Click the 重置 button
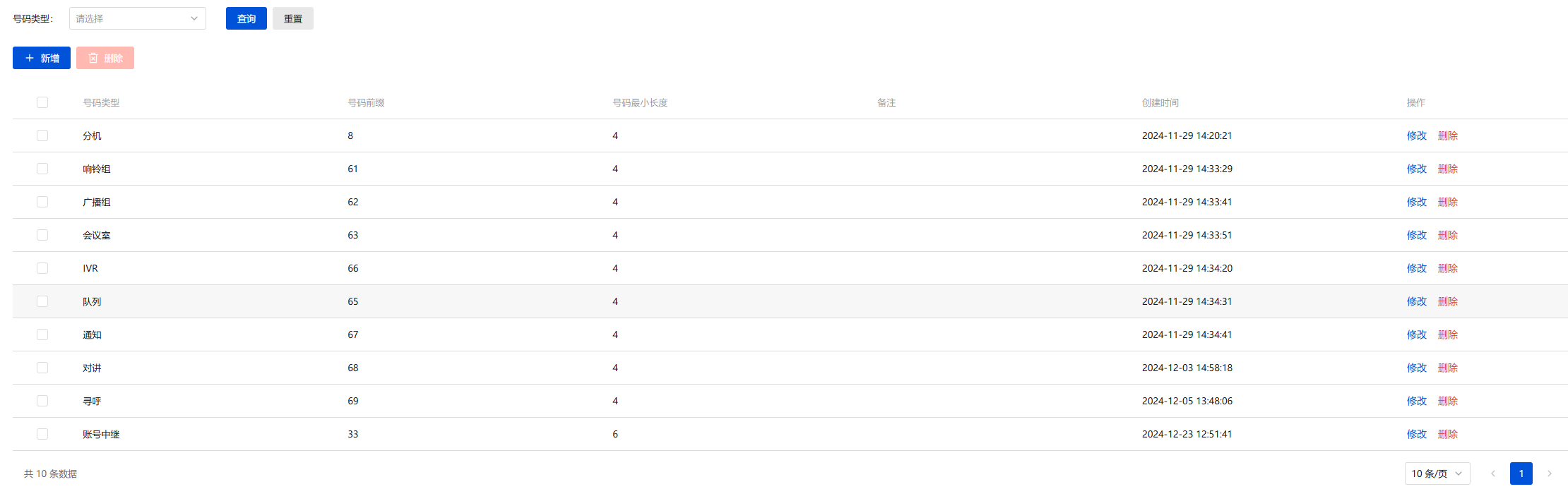 (293, 18)
